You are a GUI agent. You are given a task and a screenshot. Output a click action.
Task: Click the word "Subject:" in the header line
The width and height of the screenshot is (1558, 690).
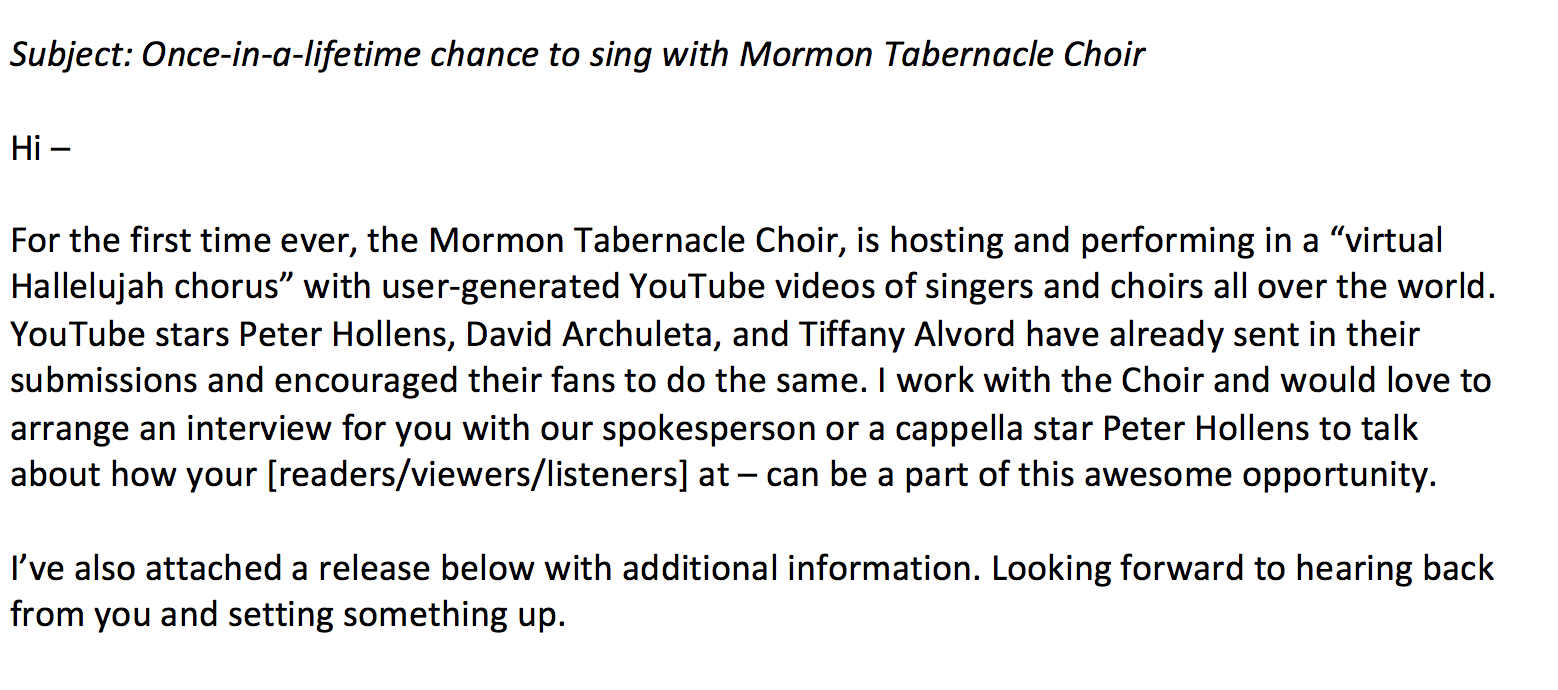70,53
